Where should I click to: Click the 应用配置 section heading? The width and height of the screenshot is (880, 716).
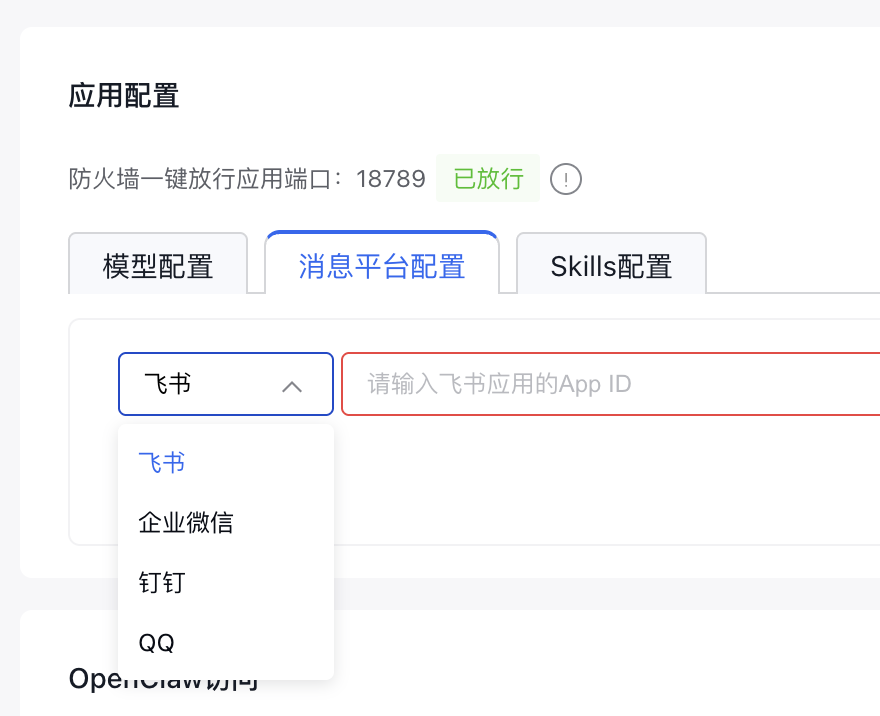[x=124, y=96]
